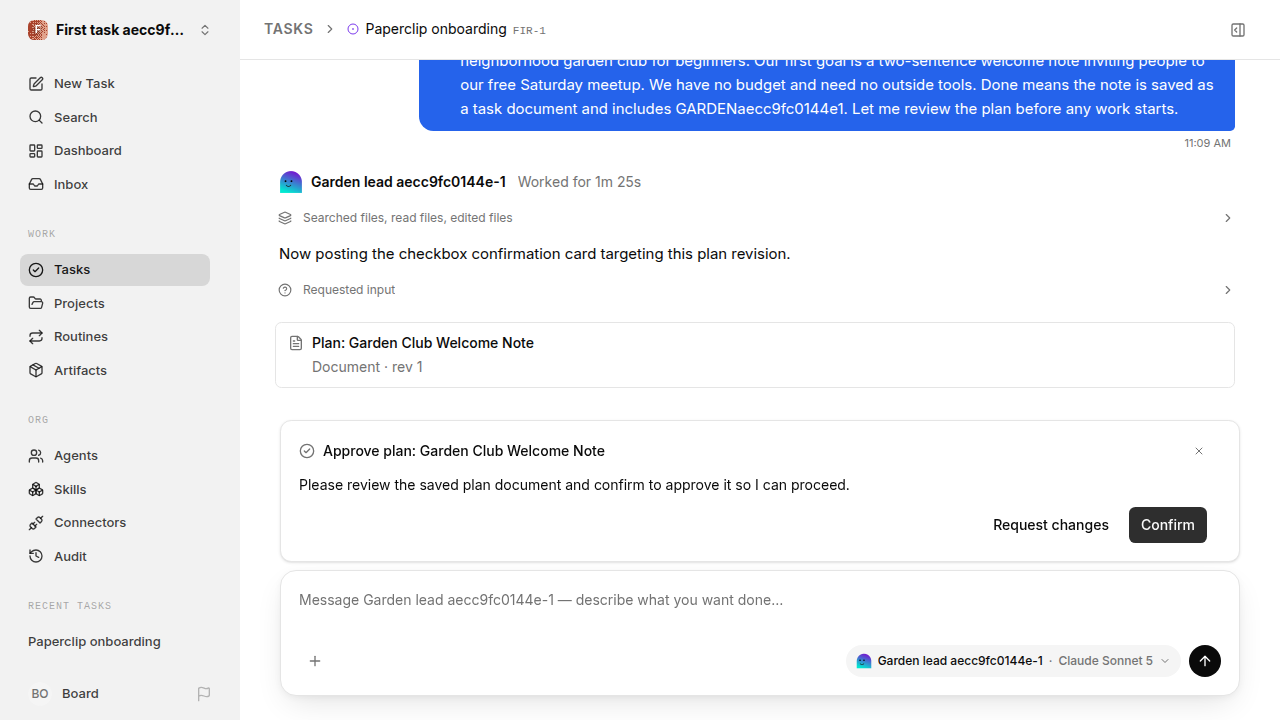Click into the message input field
The height and width of the screenshot is (720, 1280).
(760, 600)
